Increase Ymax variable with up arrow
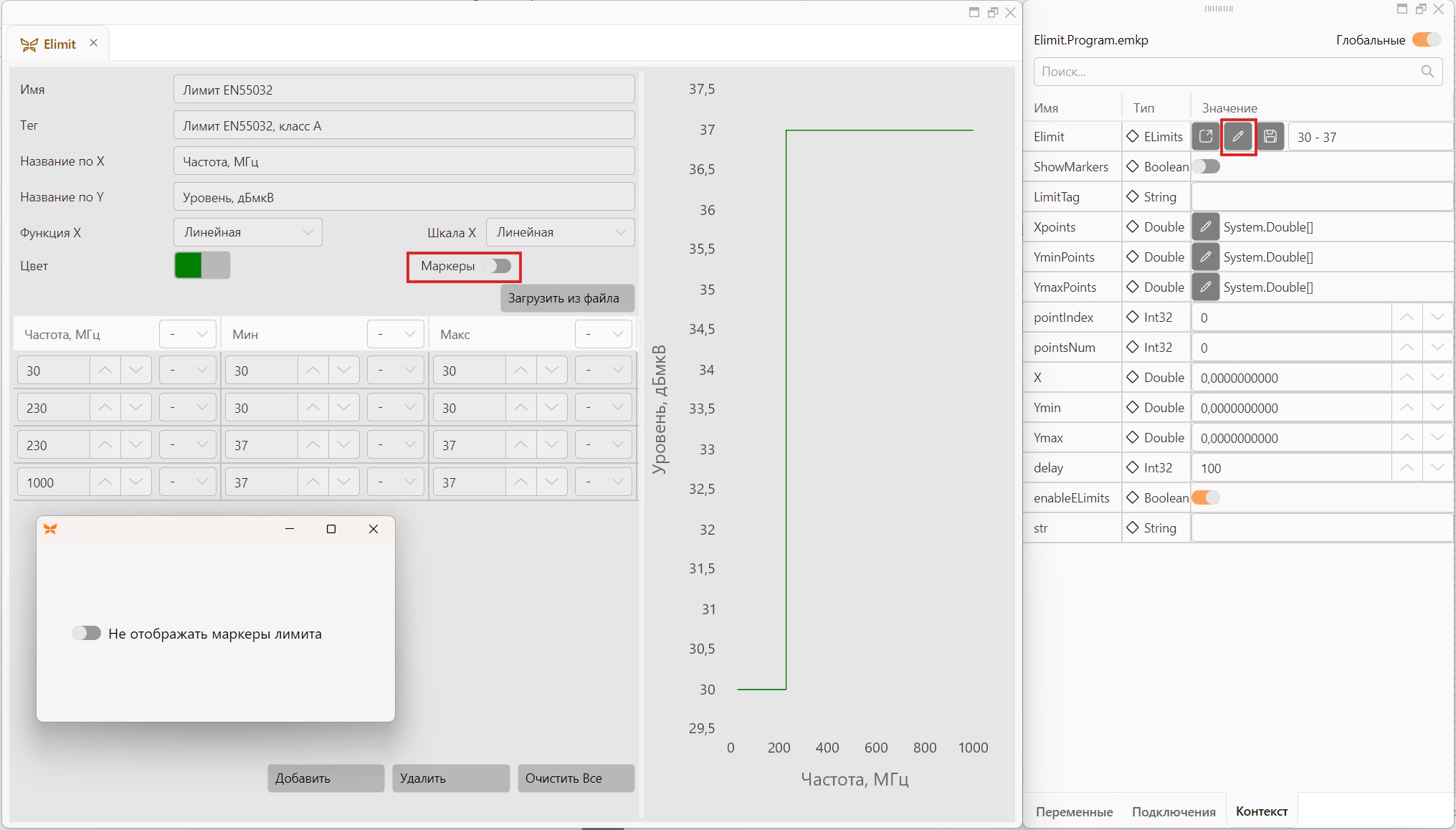 pos(1407,437)
